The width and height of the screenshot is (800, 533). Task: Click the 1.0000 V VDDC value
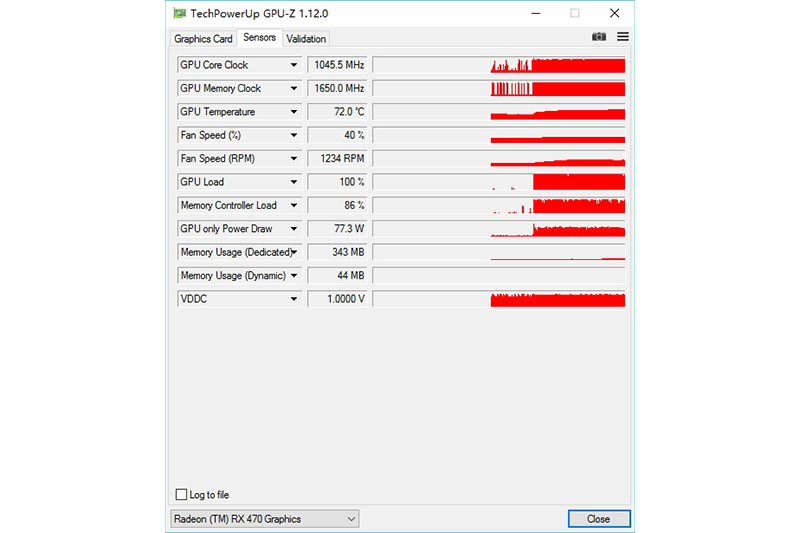tap(337, 299)
